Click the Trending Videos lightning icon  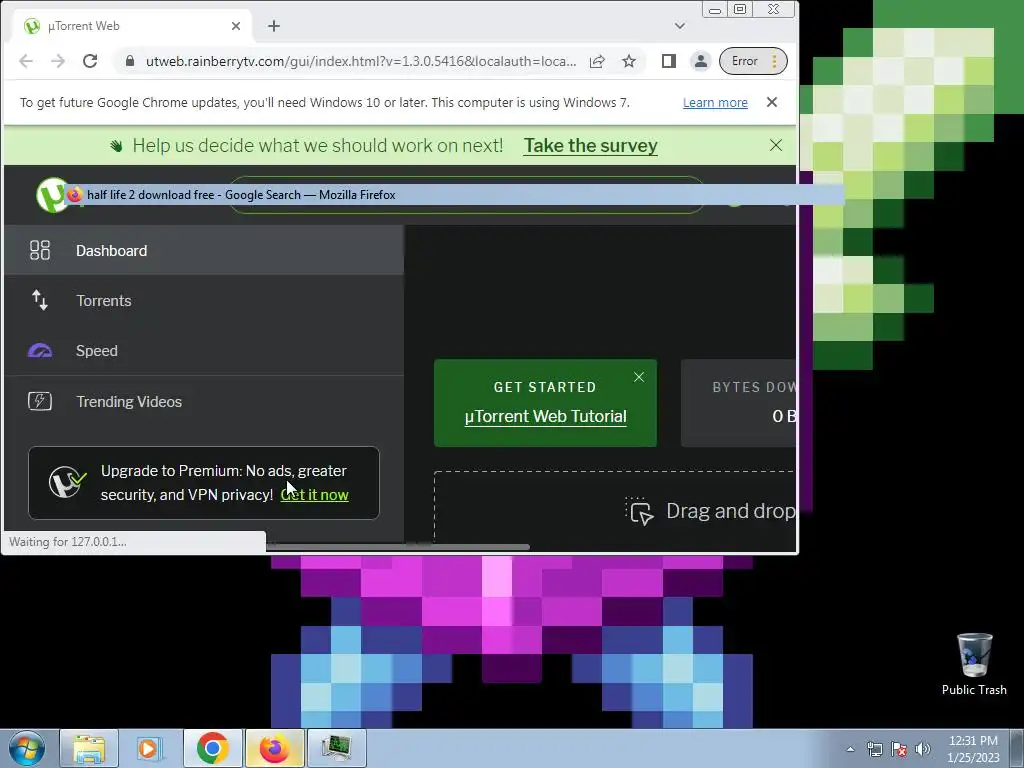tap(40, 401)
